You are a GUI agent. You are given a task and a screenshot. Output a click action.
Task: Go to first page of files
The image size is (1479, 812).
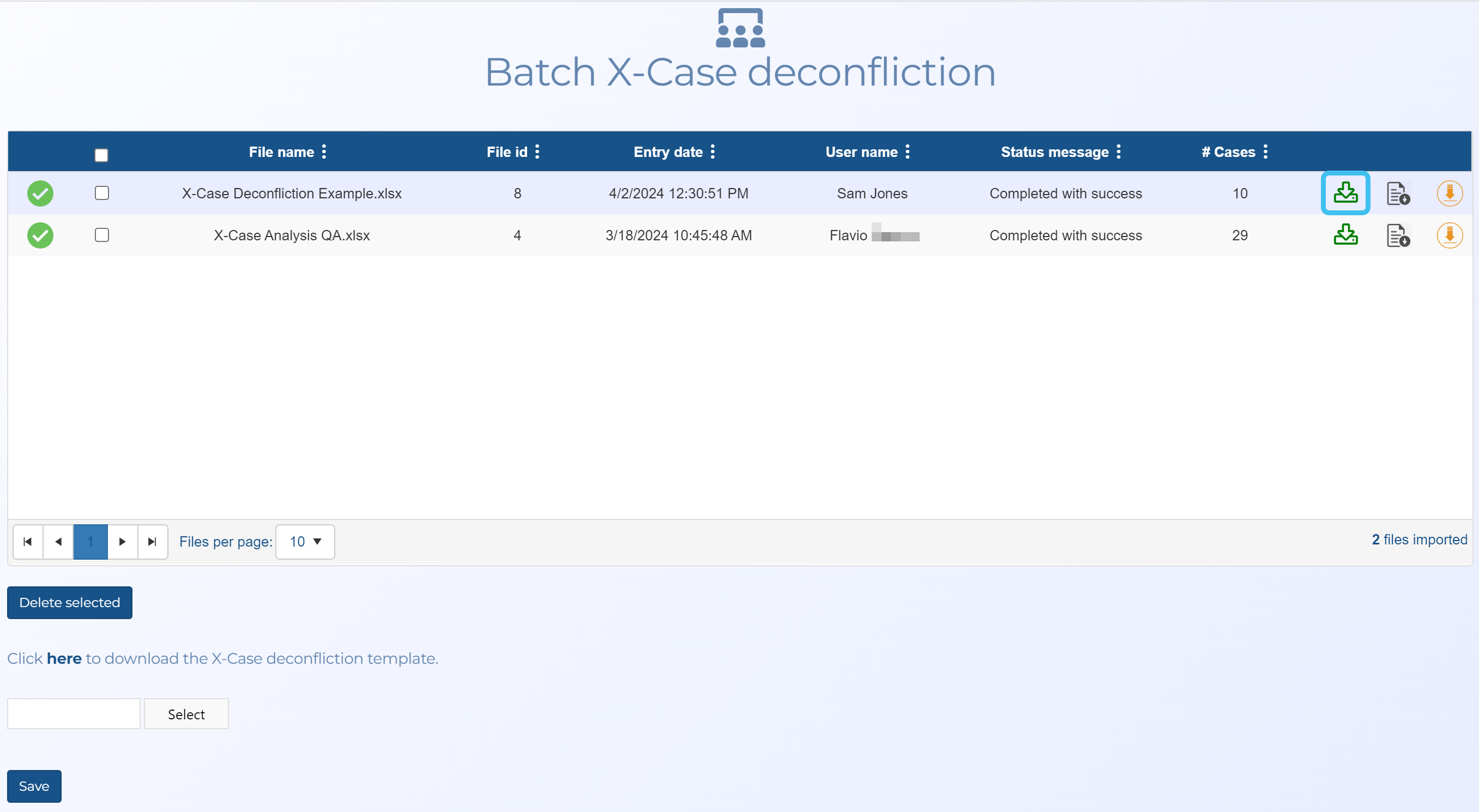tap(28, 542)
